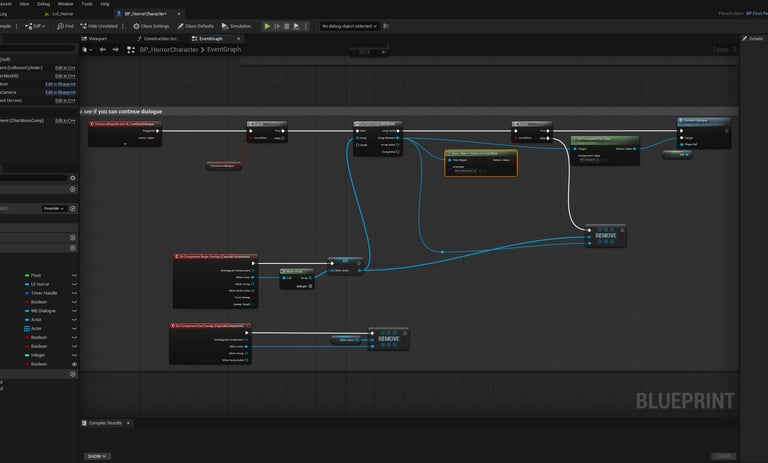The width and height of the screenshot is (768, 463).
Task: Navigate back with the left arrow
Action: [102, 49]
